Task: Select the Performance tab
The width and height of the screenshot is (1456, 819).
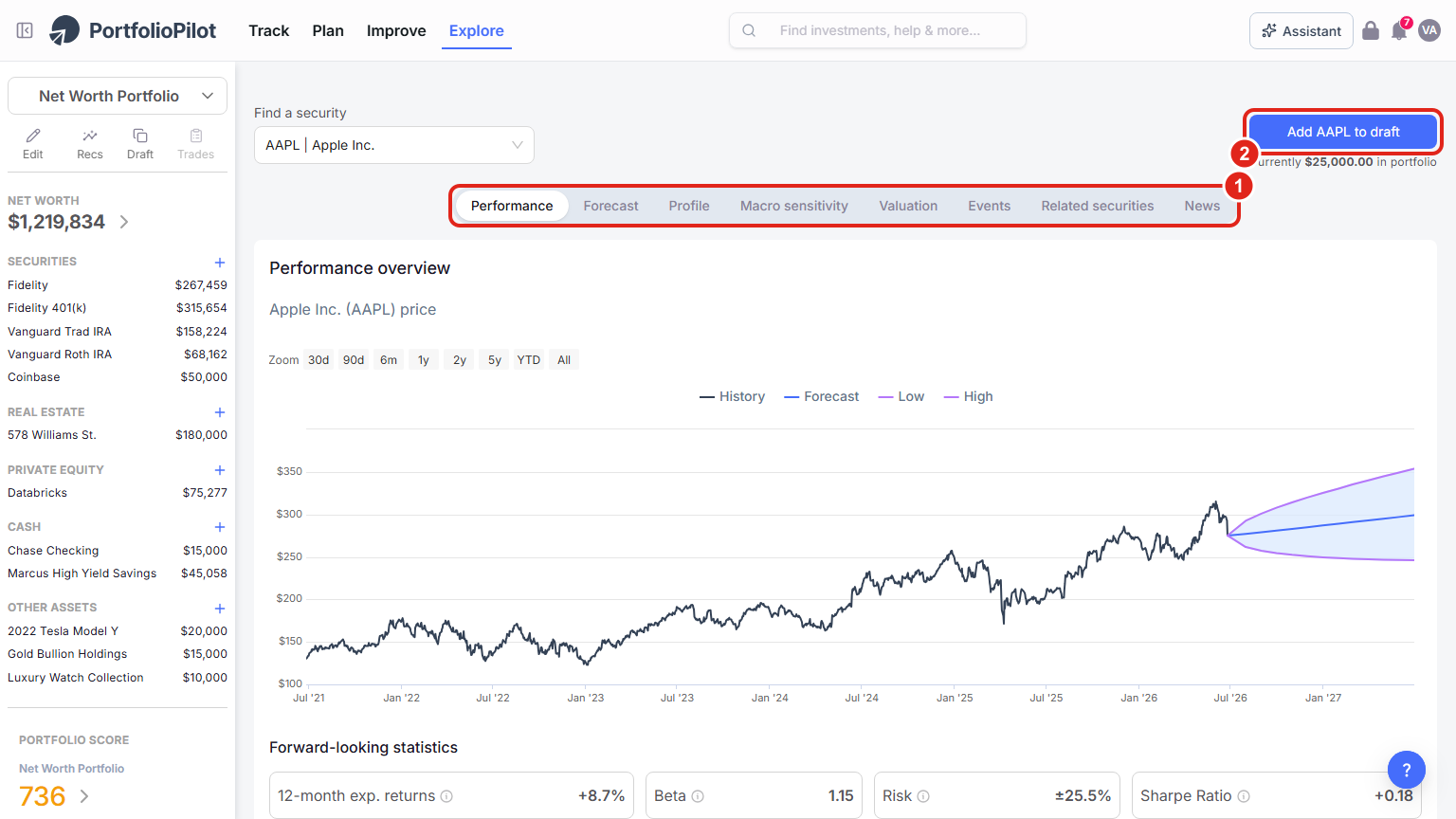Action: [512, 206]
